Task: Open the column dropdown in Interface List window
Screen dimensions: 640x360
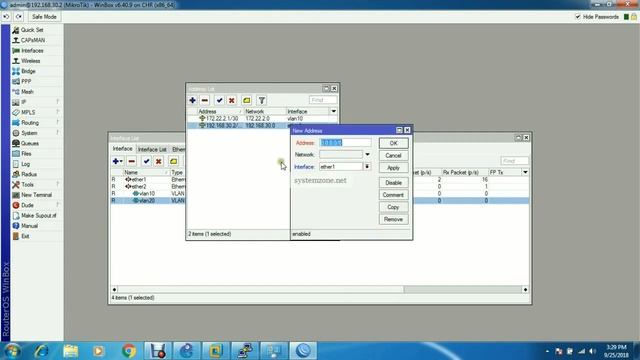Action: 525,173
